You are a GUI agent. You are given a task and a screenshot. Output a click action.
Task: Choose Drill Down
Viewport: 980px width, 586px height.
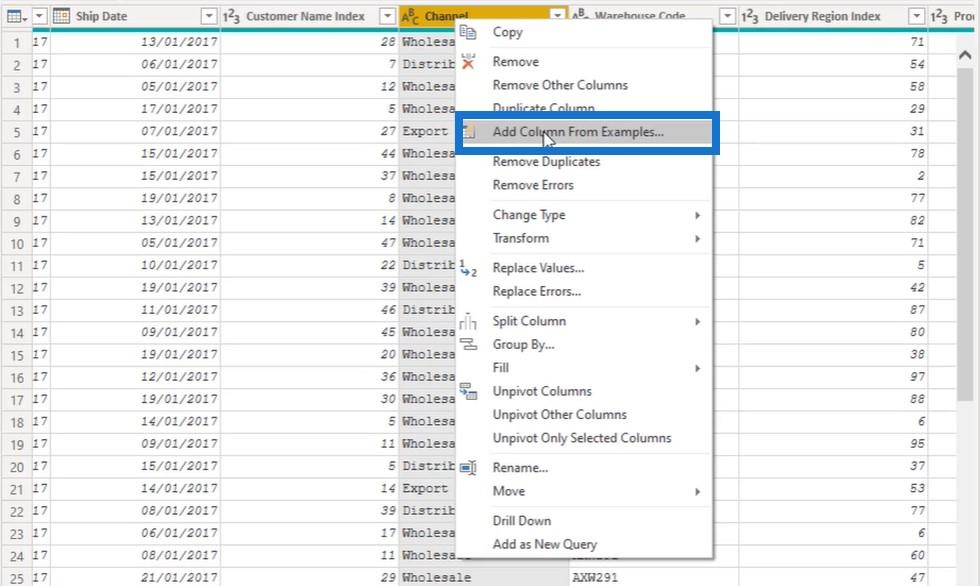[x=521, y=521]
